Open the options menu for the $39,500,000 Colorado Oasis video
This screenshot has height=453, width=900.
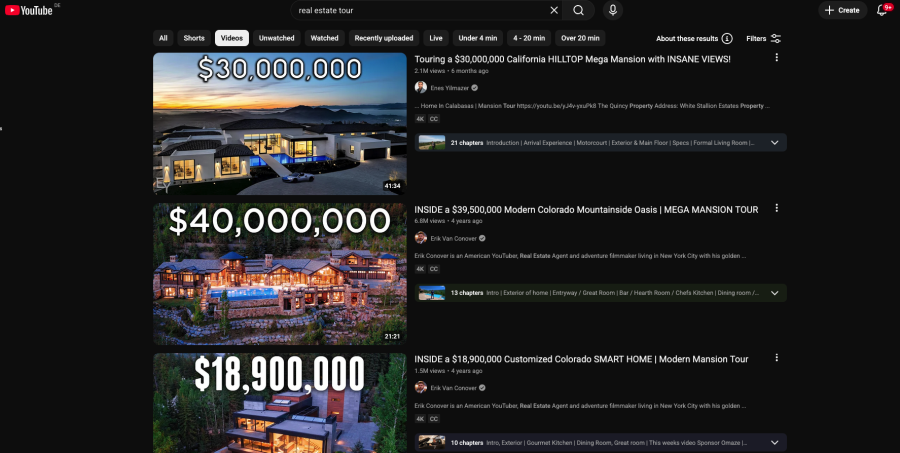777,208
